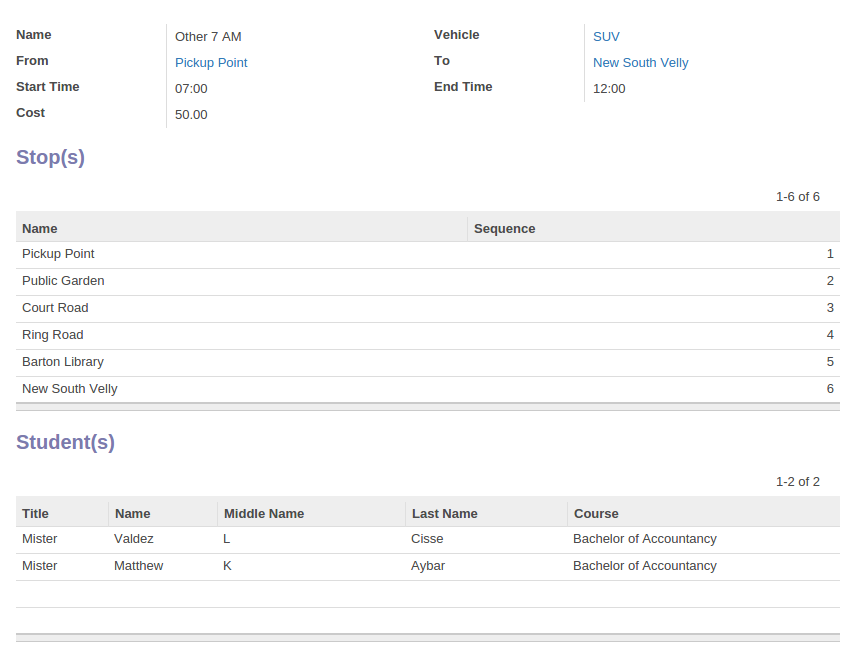Sort students by Name column header
Viewport: 858px width, 645px height.
pos(163,514)
